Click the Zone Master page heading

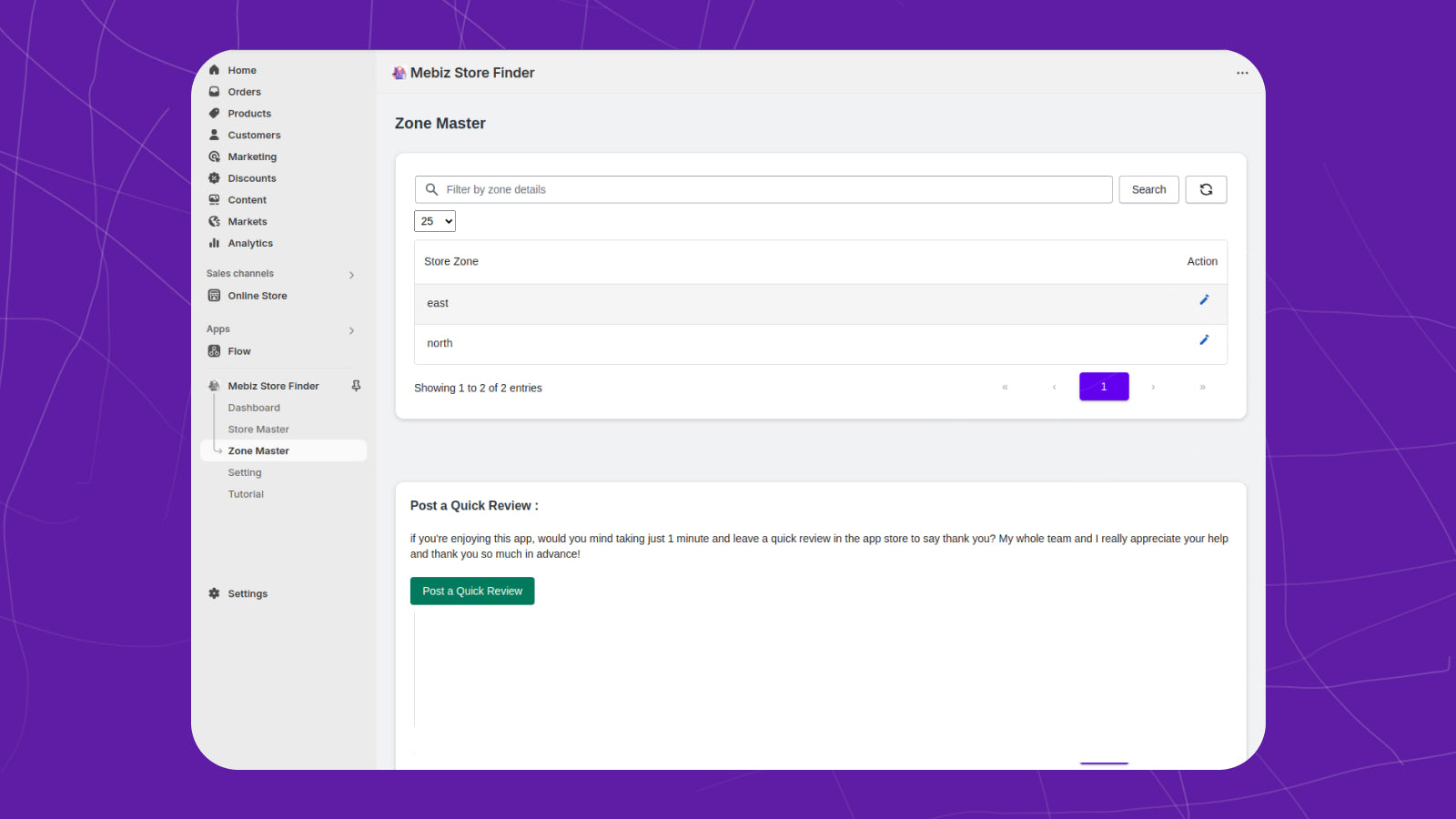coord(440,123)
